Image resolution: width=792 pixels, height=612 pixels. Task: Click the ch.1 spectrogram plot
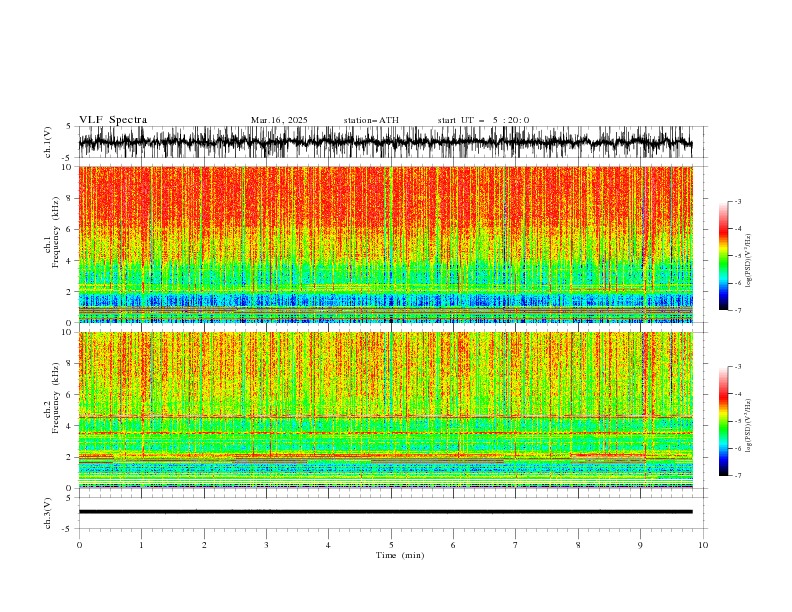385,244
